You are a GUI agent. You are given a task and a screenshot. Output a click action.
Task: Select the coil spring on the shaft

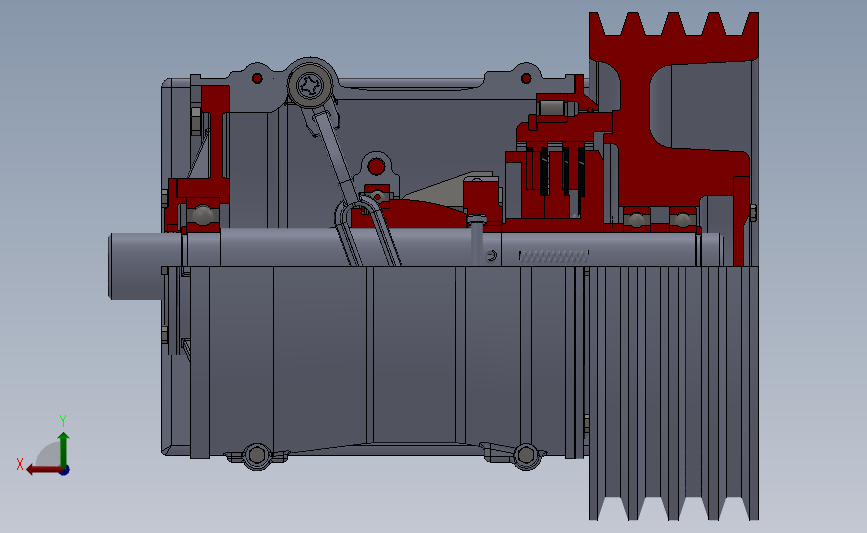coord(553,257)
